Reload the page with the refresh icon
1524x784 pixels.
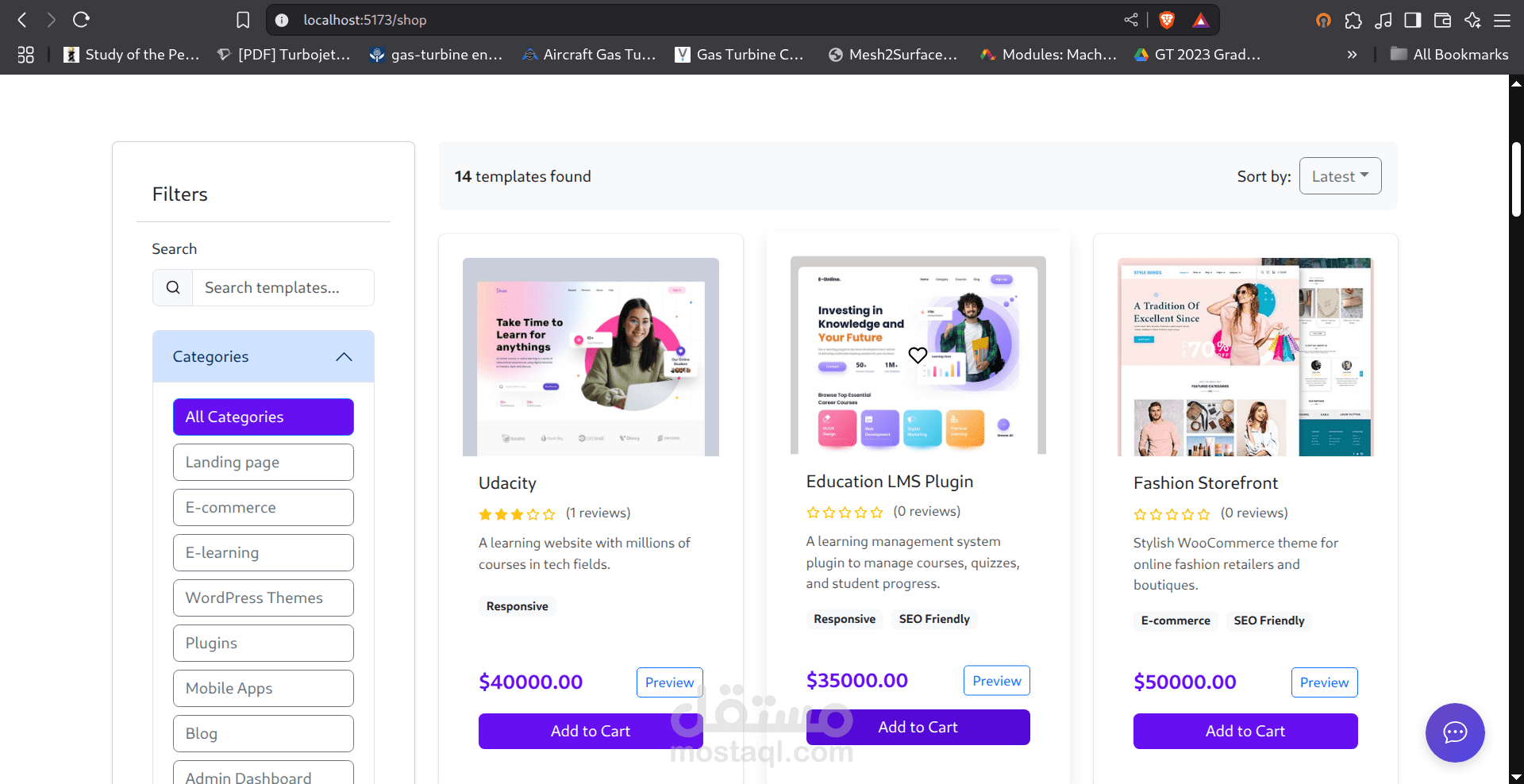81,20
